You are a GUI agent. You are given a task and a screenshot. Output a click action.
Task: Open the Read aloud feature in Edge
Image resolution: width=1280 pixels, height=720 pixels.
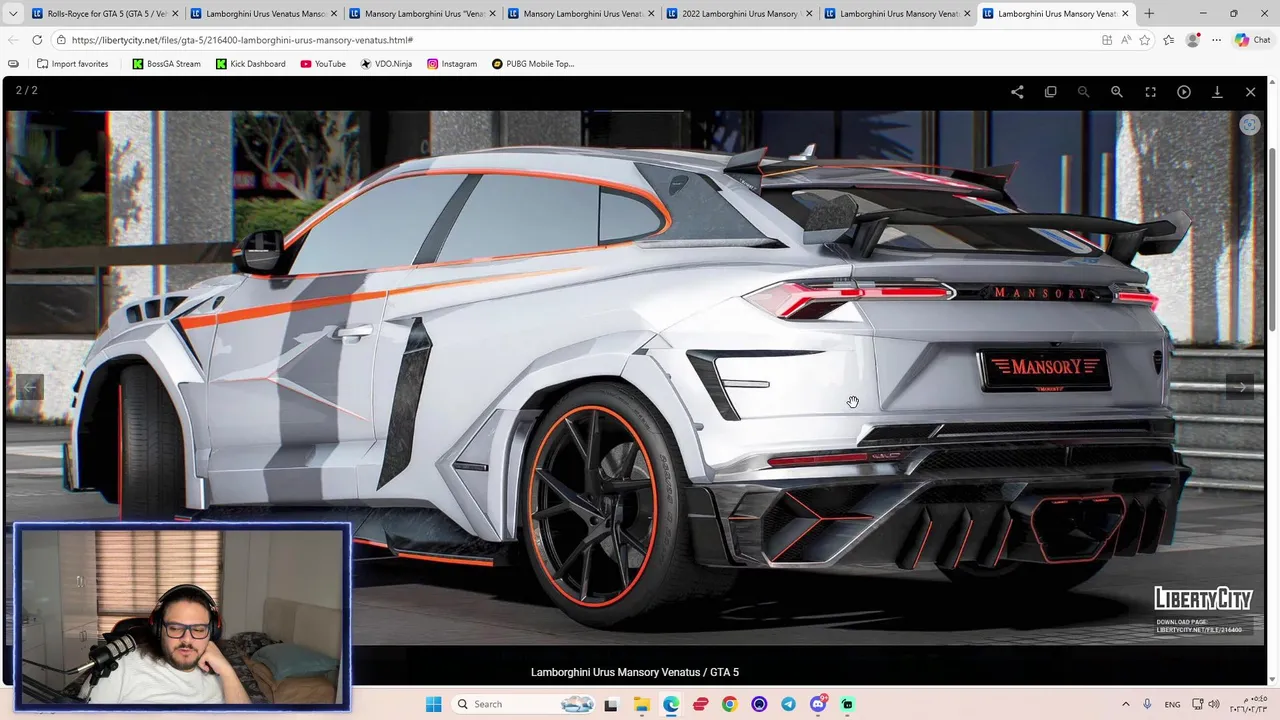[1126, 40]
